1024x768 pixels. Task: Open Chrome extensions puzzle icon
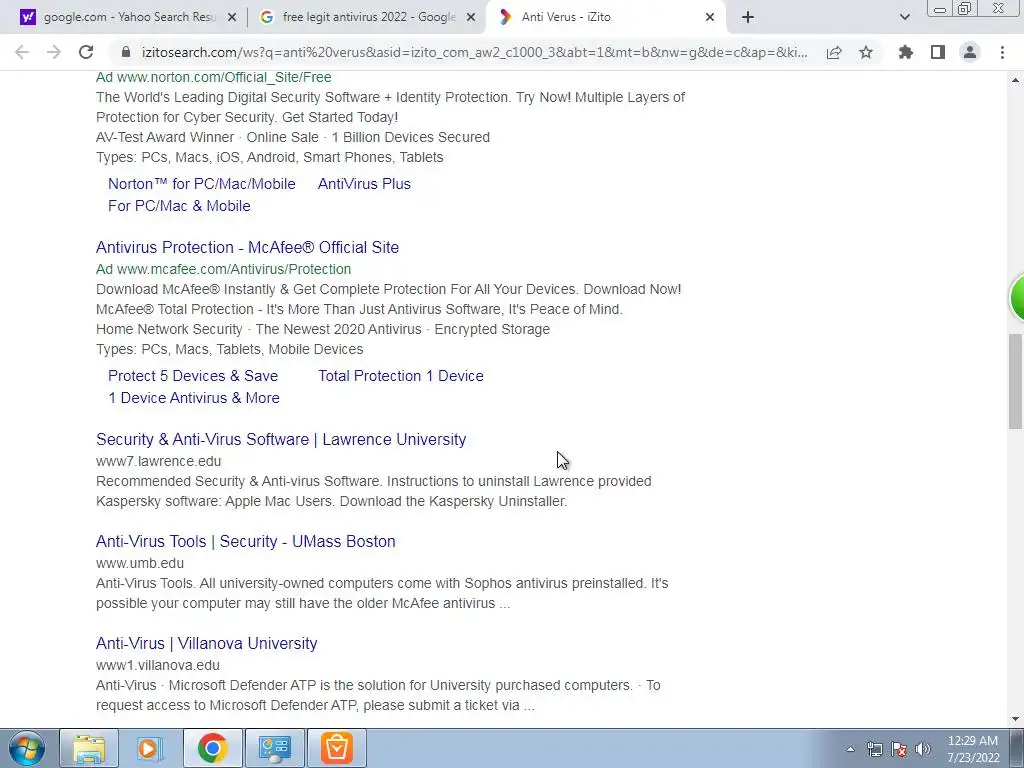[905, 52]
